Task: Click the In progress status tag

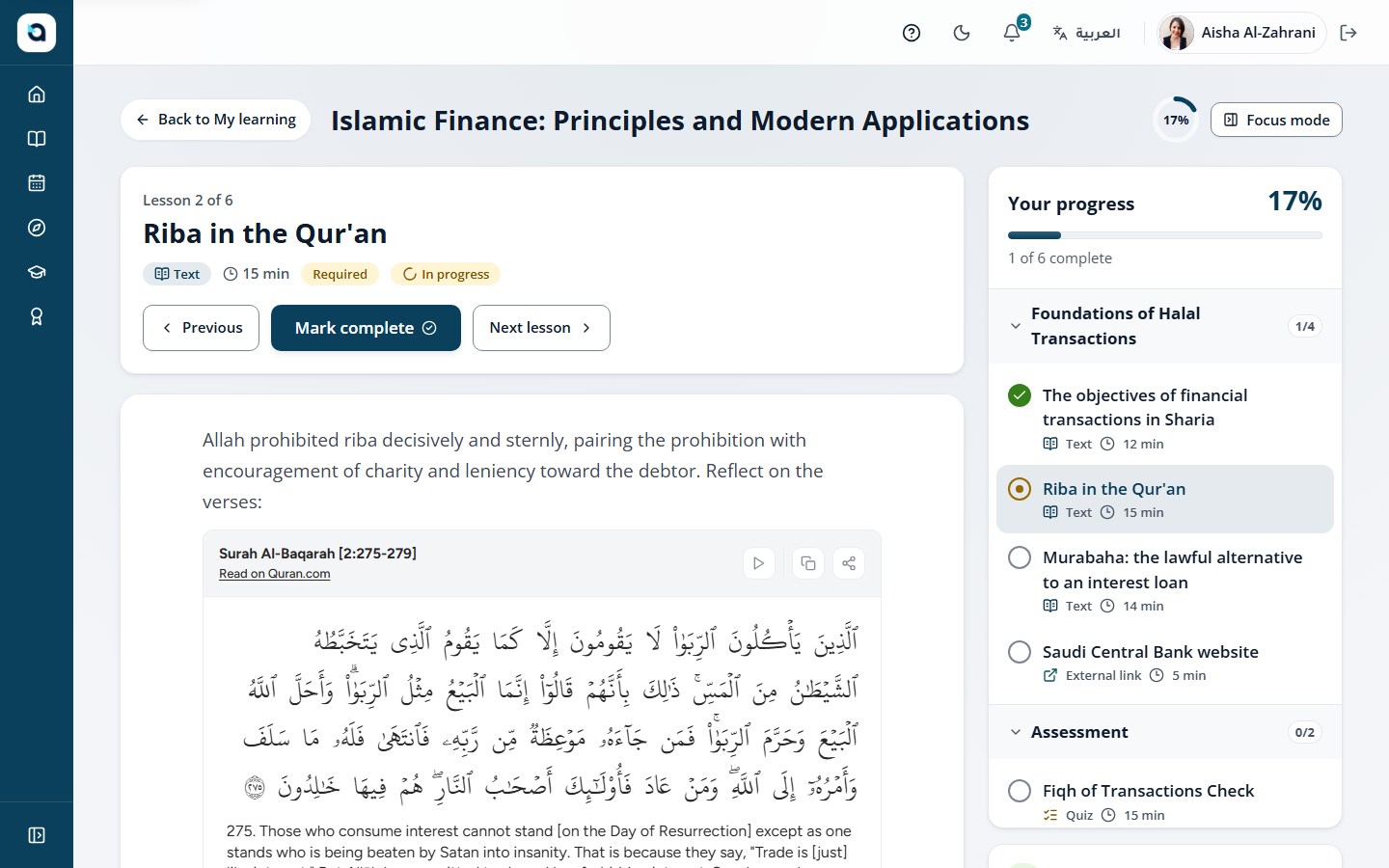Action: [x=446, y=274]
